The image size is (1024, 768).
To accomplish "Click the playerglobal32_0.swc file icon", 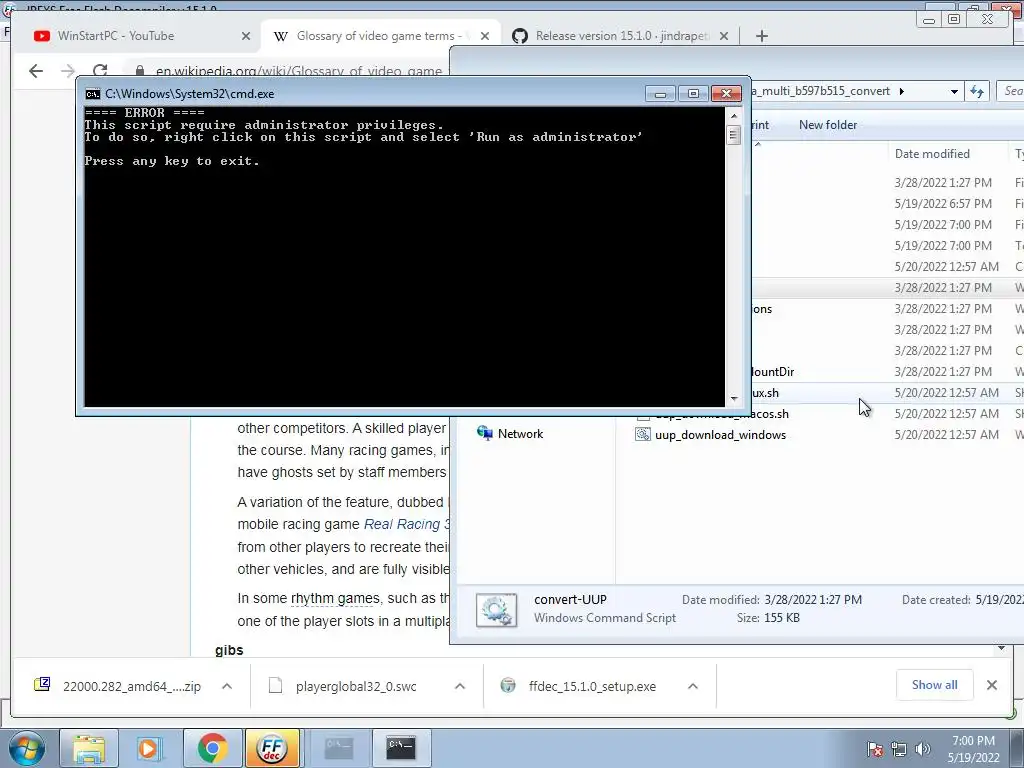I will pos(276,685).
